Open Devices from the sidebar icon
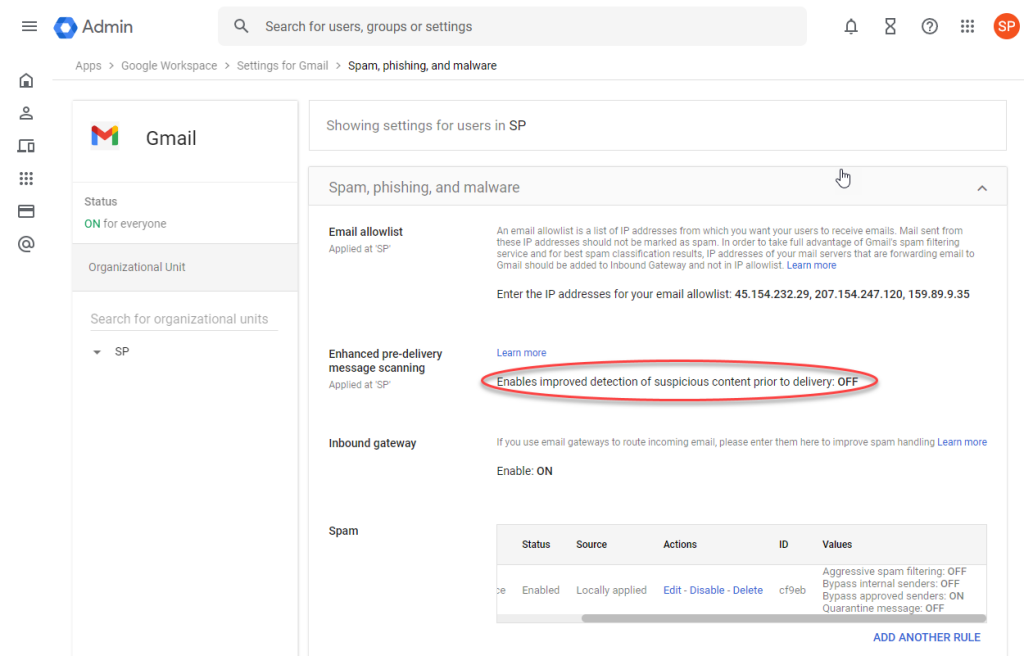This screenshot has width=1024, height=656. tap(27, 146)
